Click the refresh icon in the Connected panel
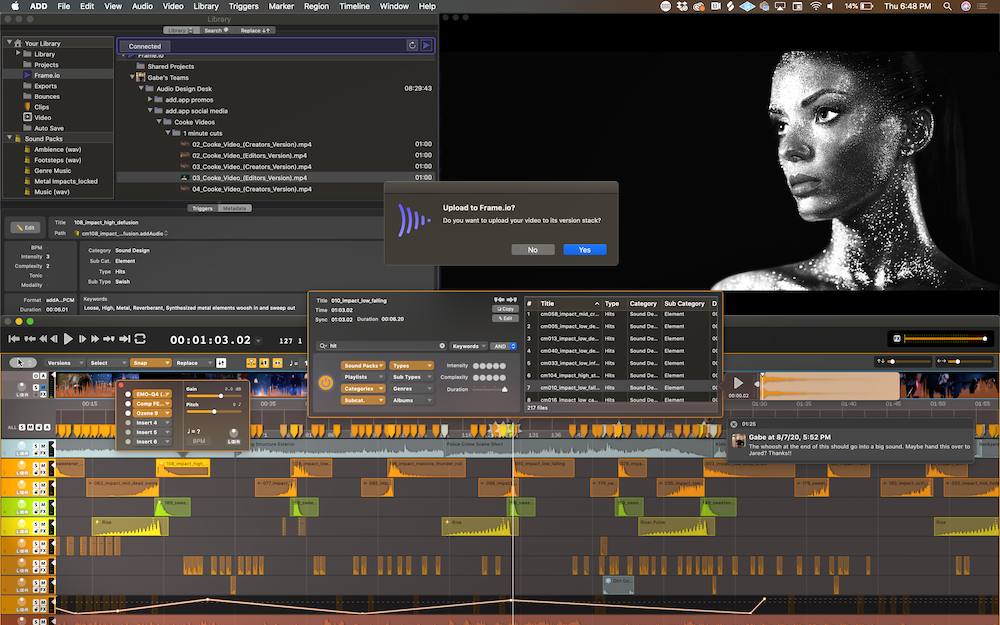This screenshot has width=1000, height=625. (x=411, y=45)
